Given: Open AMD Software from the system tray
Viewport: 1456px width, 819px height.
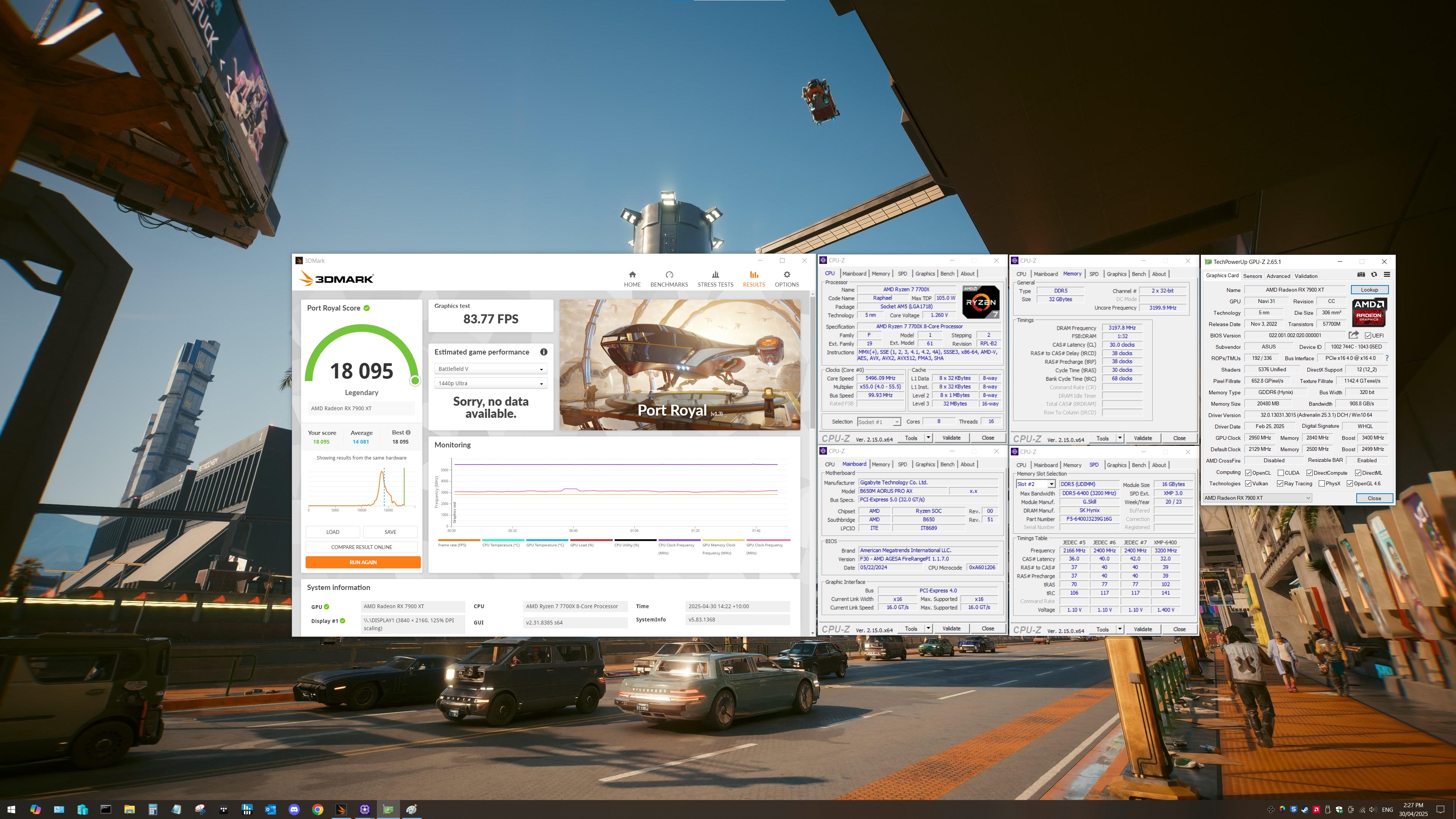Looking at the screenshot, I should pos(1316,810).
